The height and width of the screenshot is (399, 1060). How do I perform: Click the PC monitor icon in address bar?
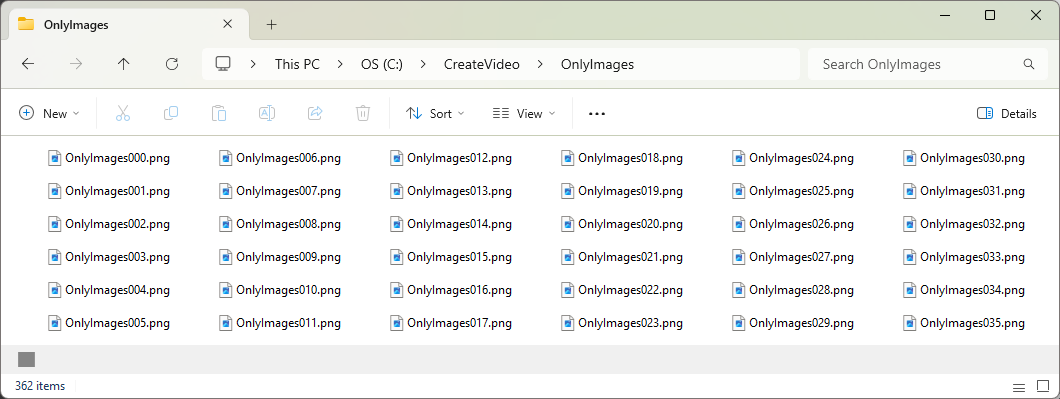point(223,64)
